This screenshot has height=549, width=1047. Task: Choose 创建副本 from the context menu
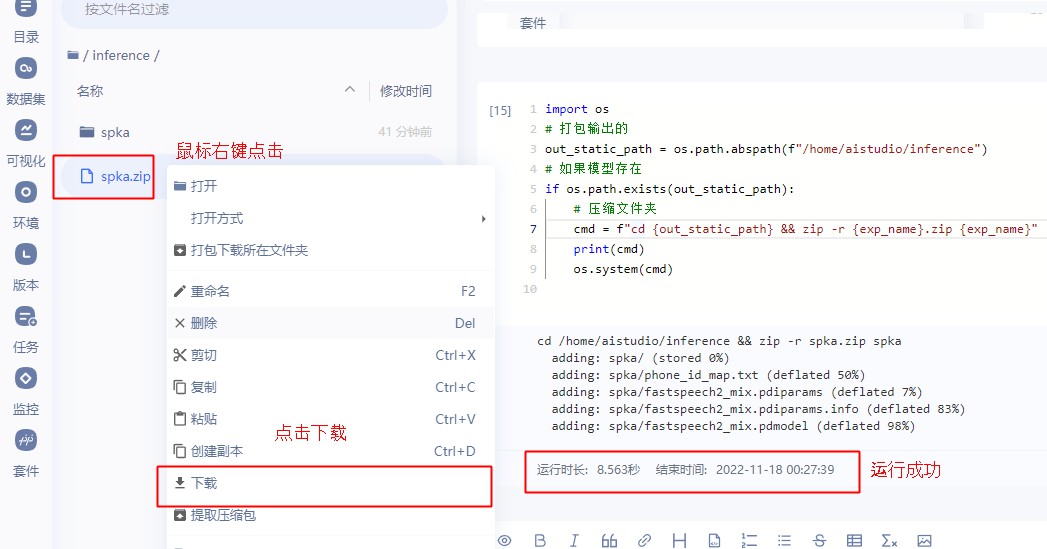(x=331, y=451)
